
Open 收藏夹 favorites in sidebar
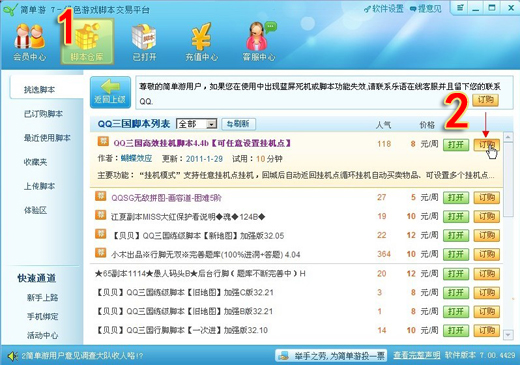[35, 162]
